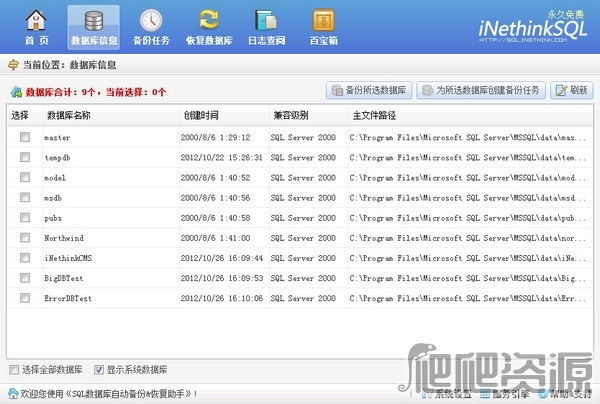The image size is (600, 404).
Task: Click 为所选数据库创建备份任务 button
Action: click(x=481, y=90)
